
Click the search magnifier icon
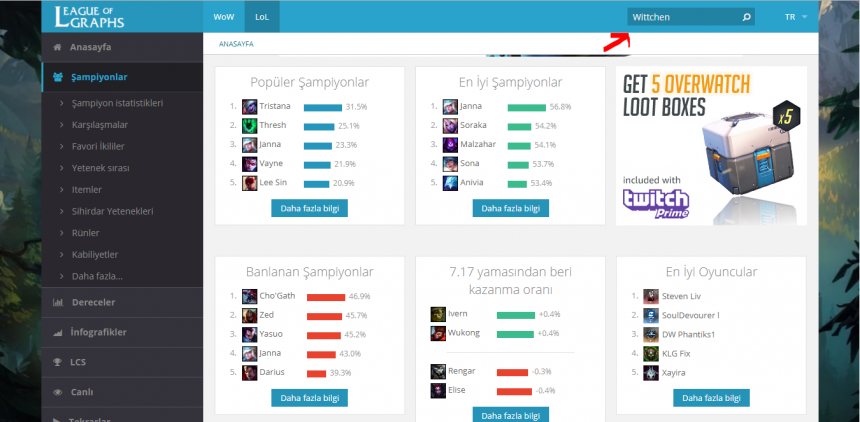(746, 17)
